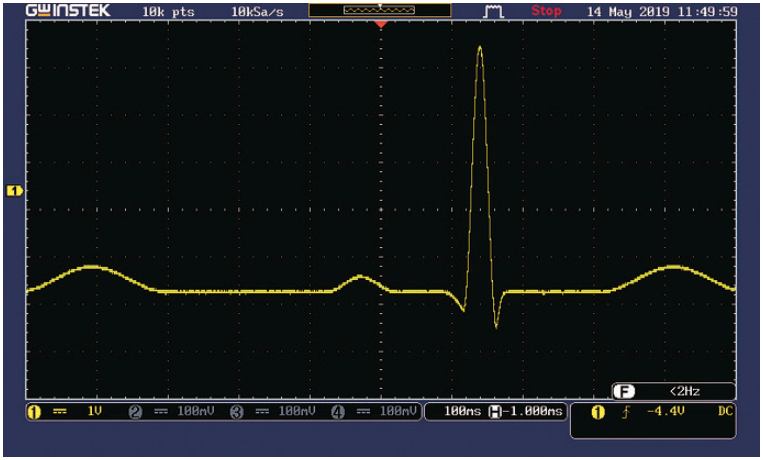This screenshot has width=763, height=460.
Task: Click the channel 1 DC coupling symbol
Action: [59, 411]
